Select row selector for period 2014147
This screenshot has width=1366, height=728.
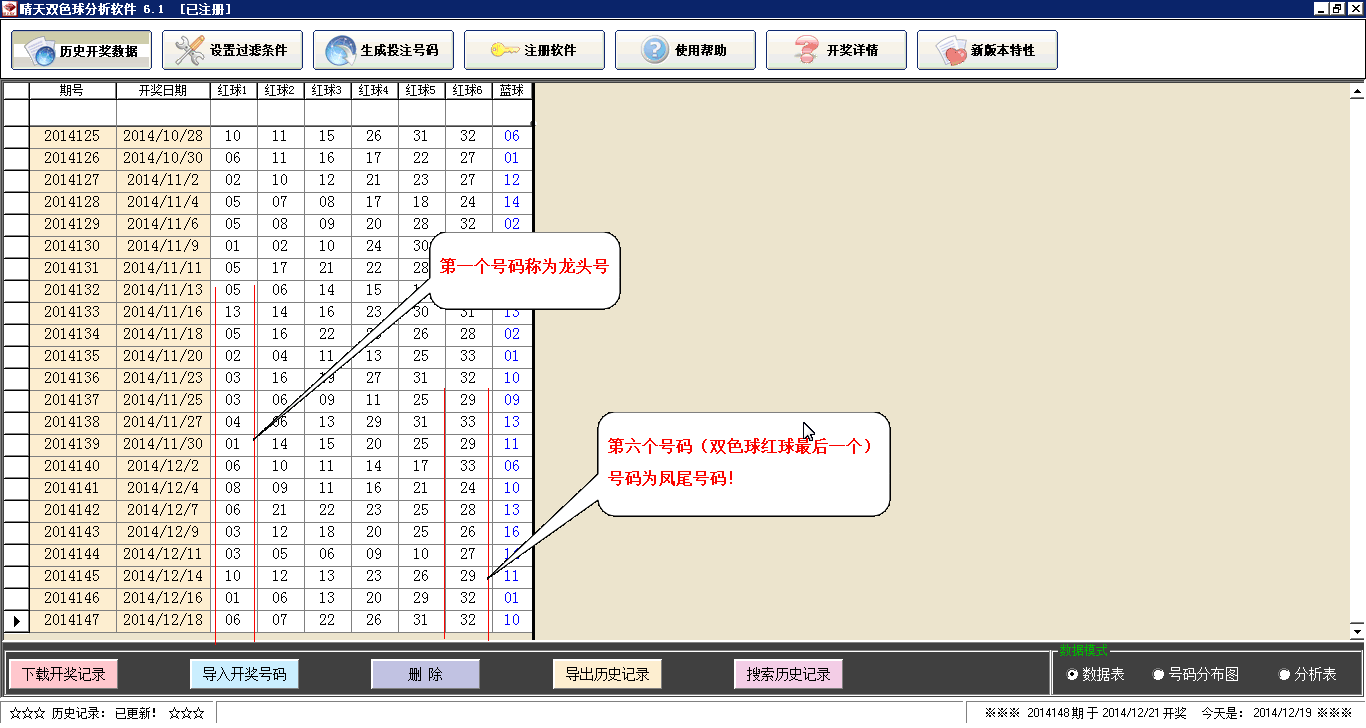(16, 620)
